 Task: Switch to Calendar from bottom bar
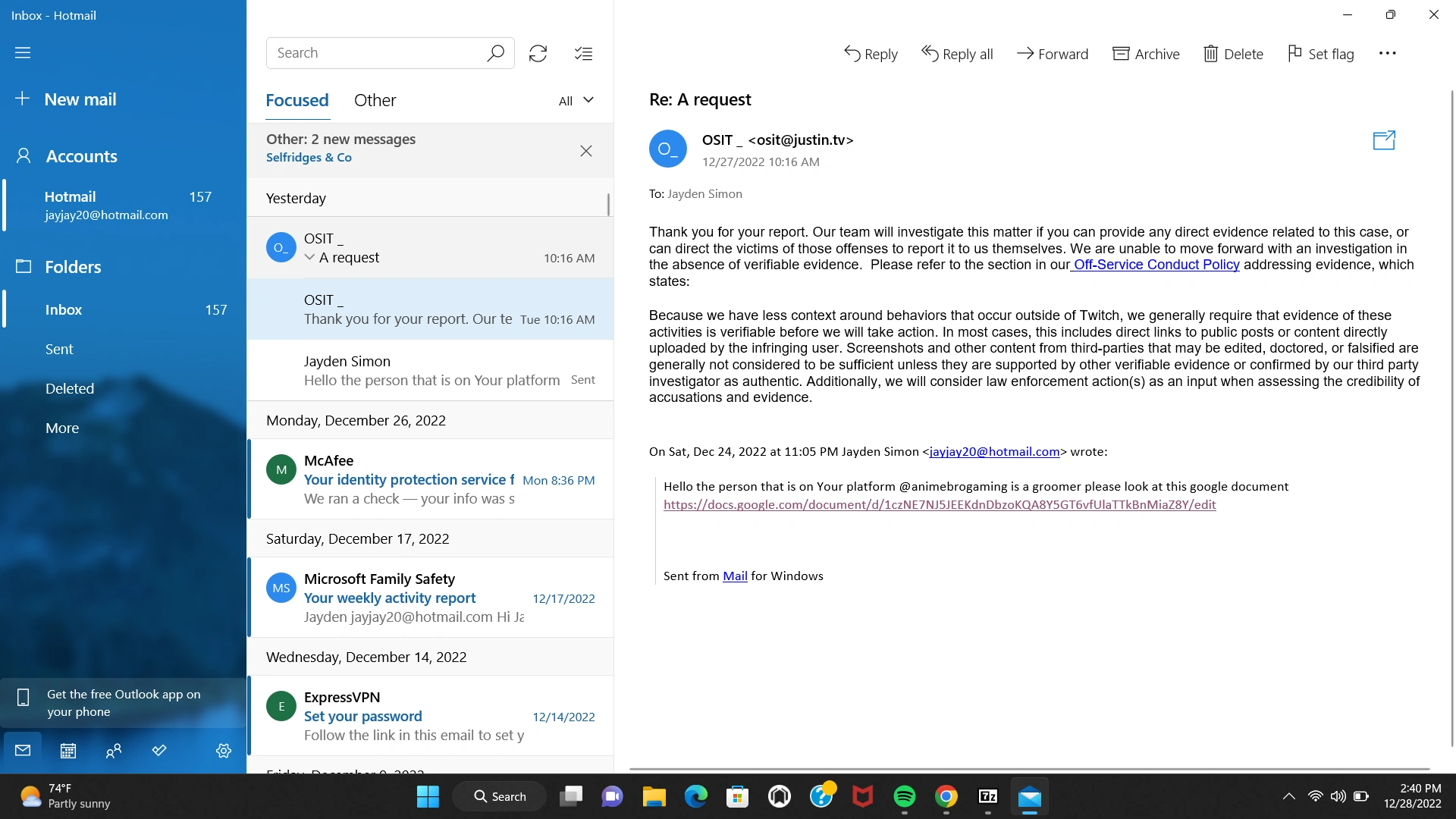point(68,751)
